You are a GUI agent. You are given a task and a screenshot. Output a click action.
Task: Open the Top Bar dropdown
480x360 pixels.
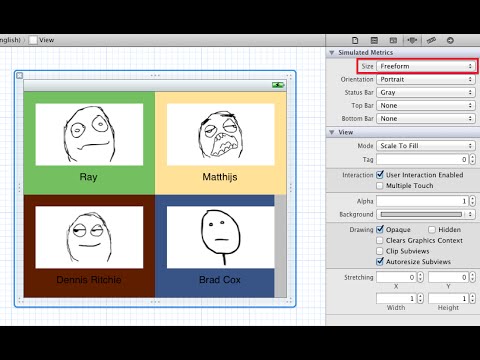pyautogui.click(x=426, y=105)
